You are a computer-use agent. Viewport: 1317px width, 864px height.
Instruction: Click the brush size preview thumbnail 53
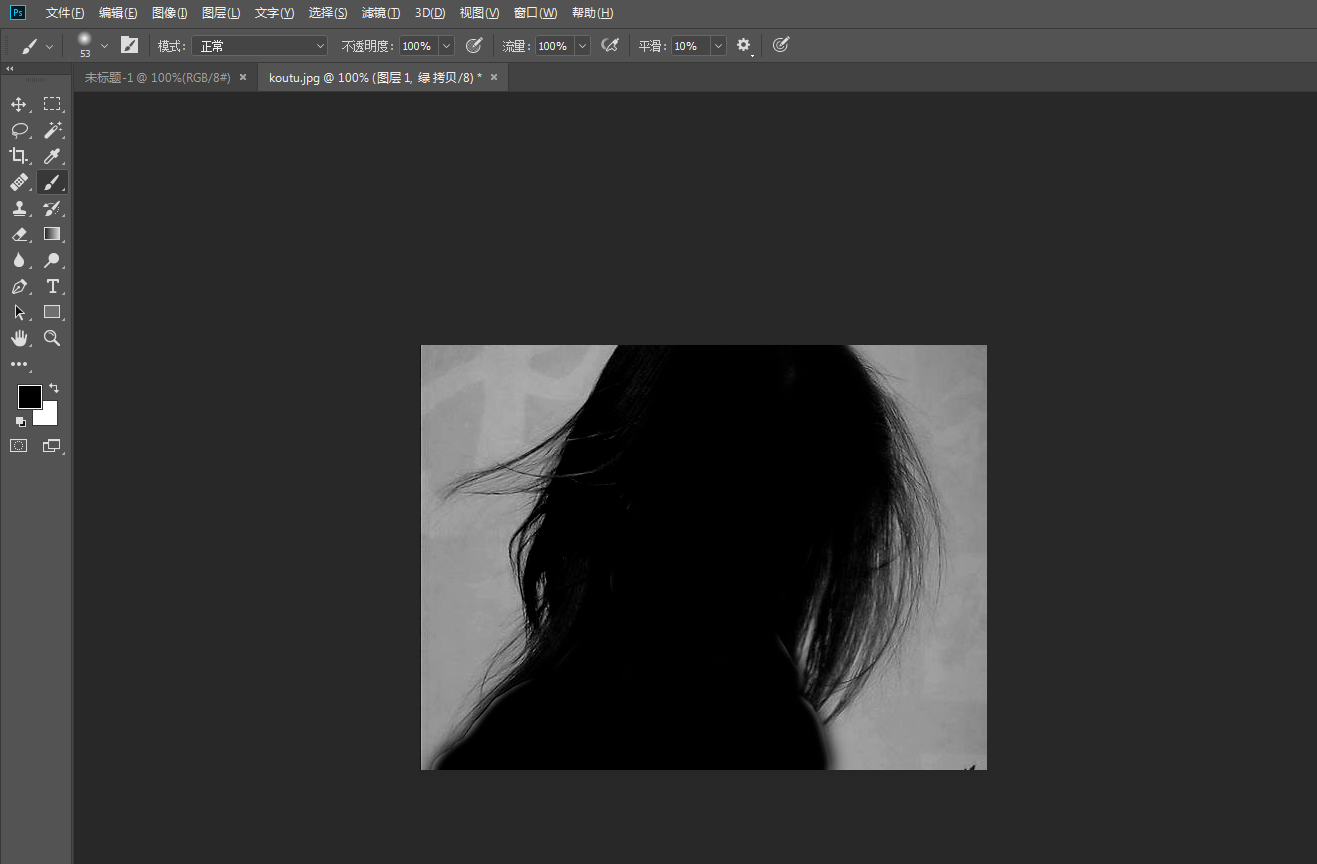tap(84, 45)
